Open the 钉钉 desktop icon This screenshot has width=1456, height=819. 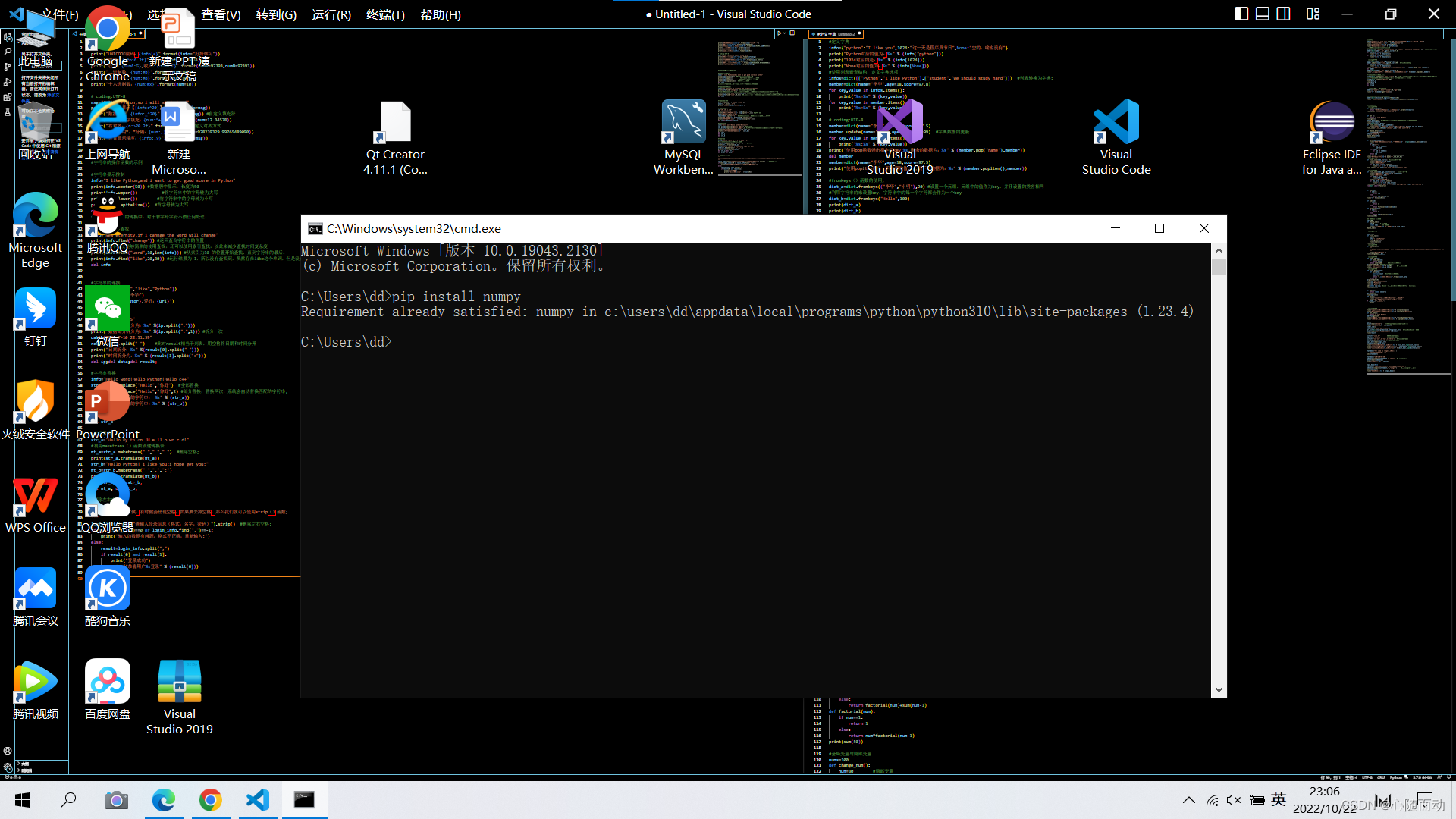[x=35, y=309]
